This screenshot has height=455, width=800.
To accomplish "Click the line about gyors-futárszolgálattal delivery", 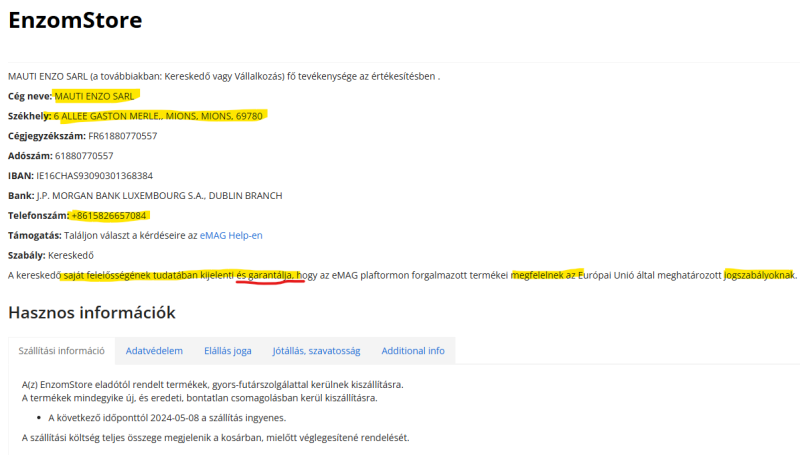I will [x=212, y=385].
